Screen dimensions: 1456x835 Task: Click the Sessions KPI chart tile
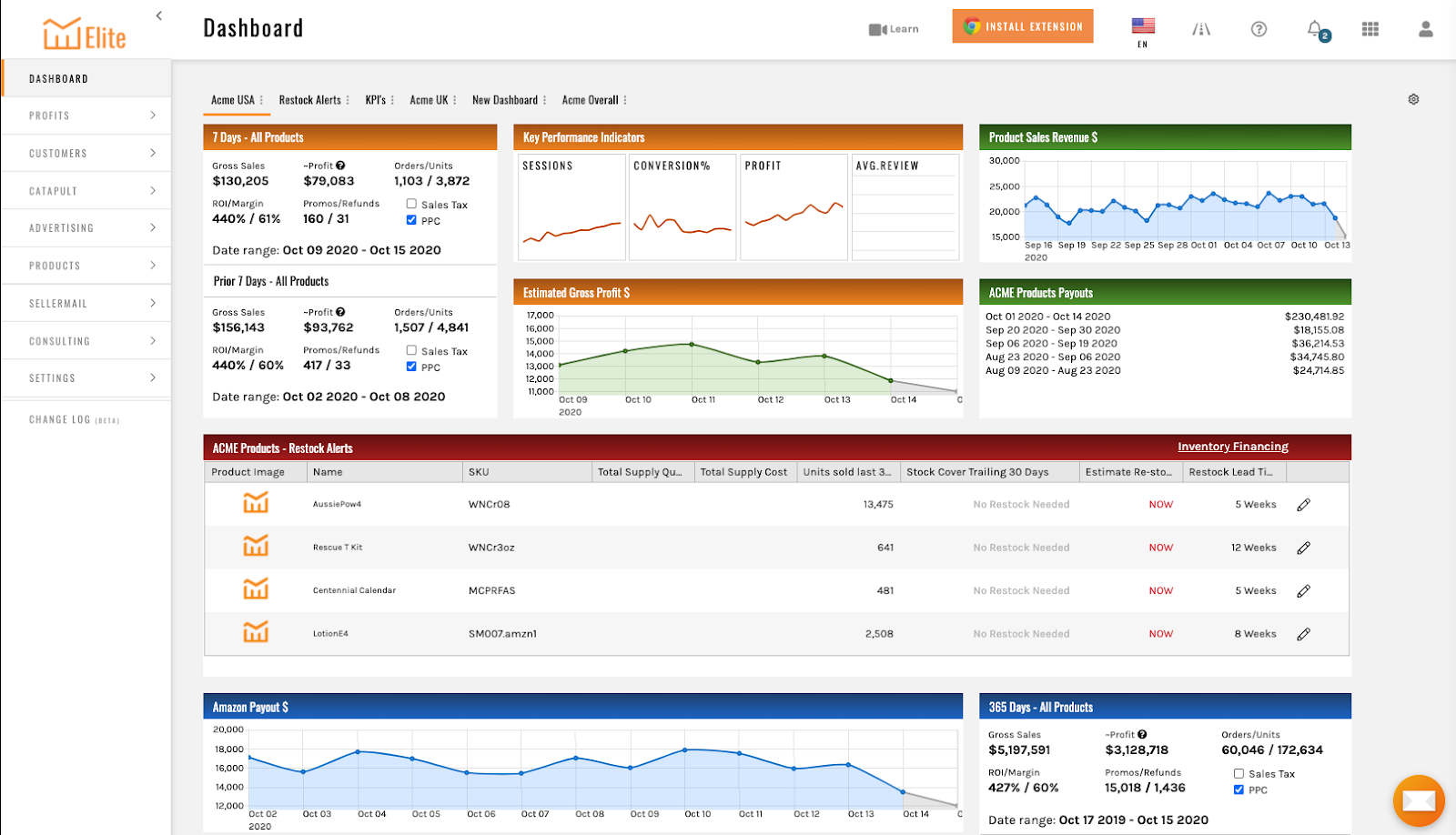tap(571, 207)
